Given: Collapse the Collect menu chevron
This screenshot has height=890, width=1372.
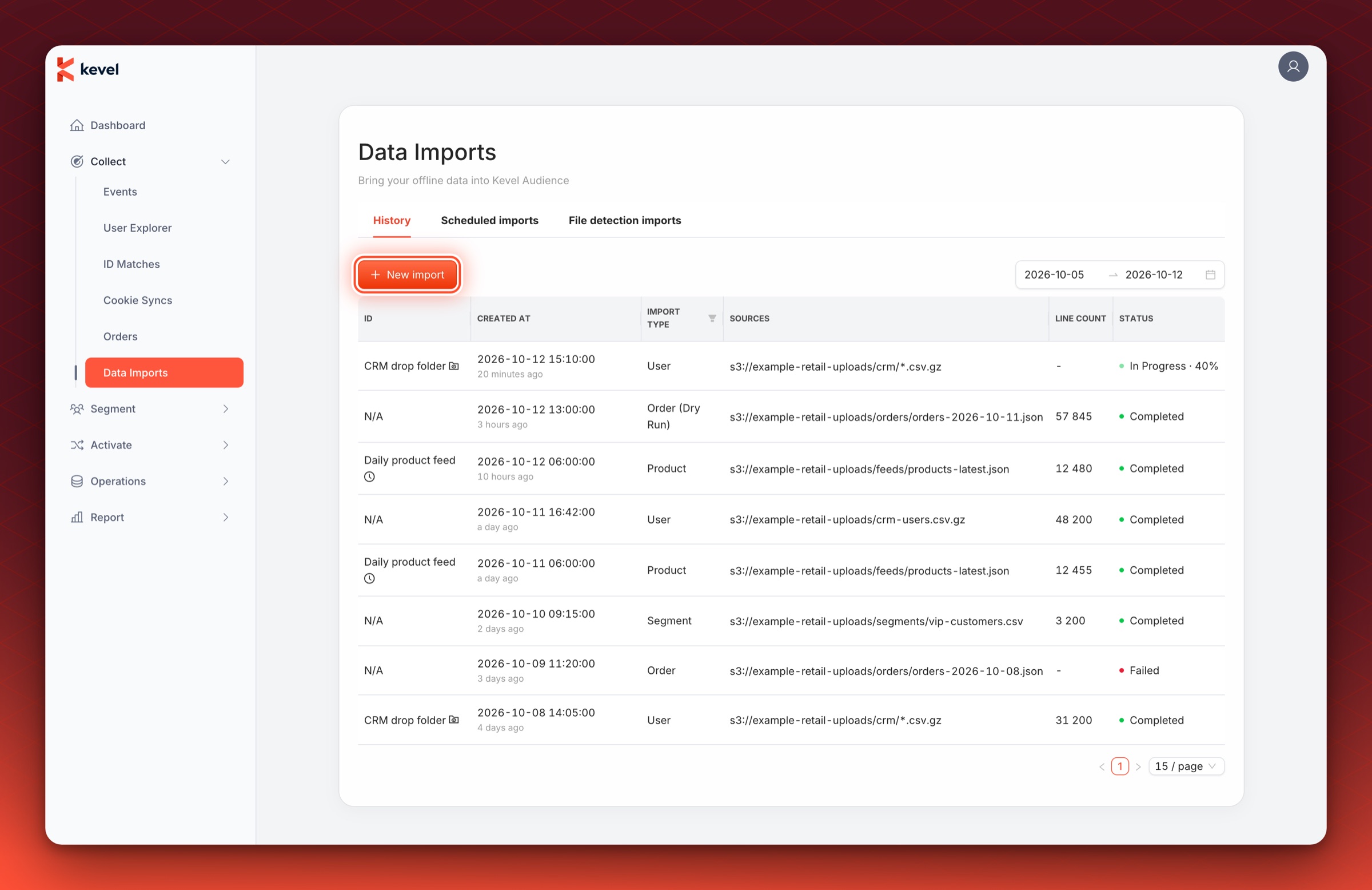Looking at the screenshot, I should 225,161.
